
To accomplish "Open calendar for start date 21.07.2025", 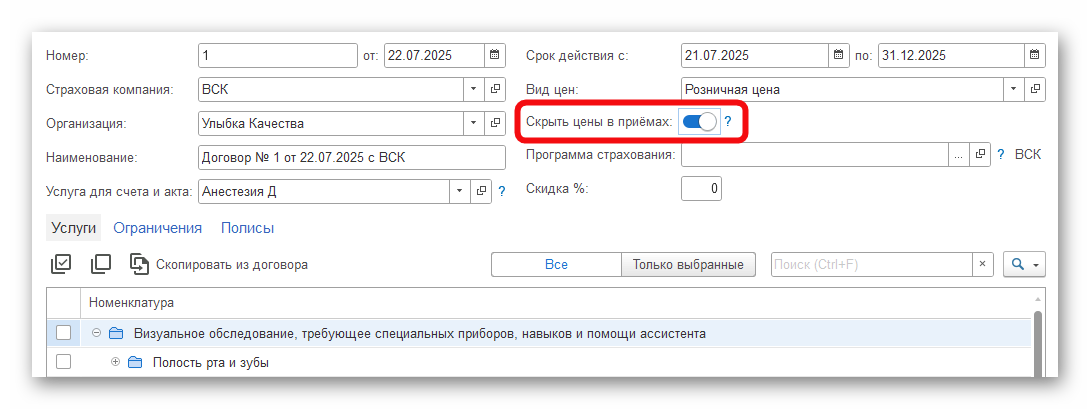I will pyautogui.click(x=838, y=55).
